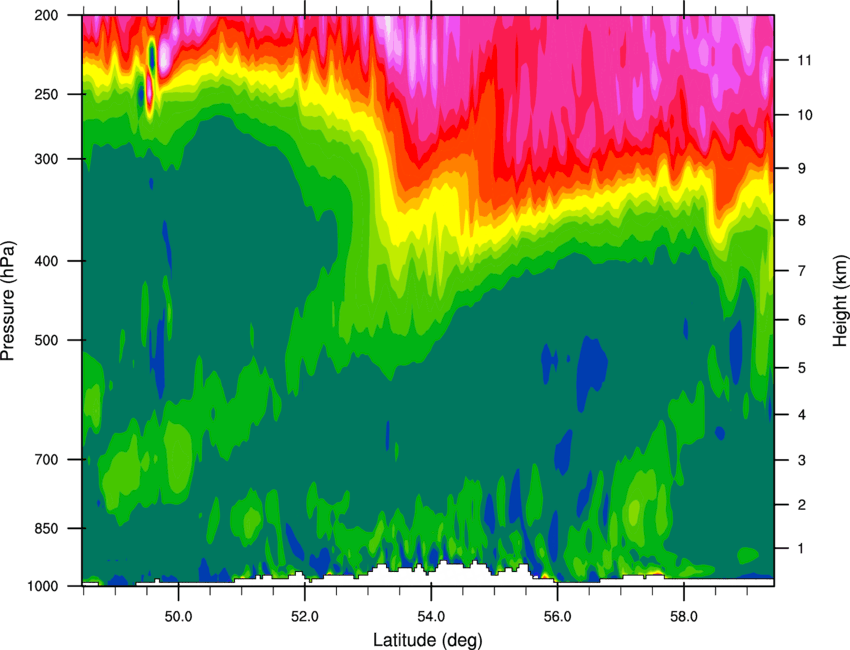Click the 54.0 latitude tick label

pyautogui.click(x=431, y=617)
